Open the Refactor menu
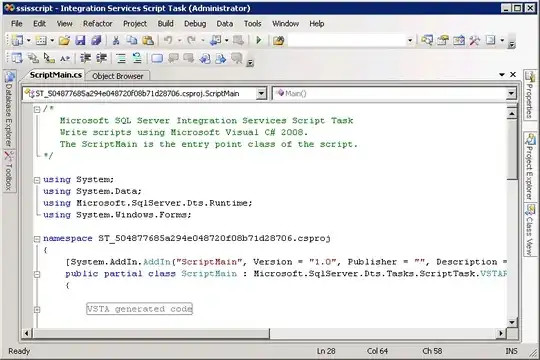 click(x=97, y=23)
